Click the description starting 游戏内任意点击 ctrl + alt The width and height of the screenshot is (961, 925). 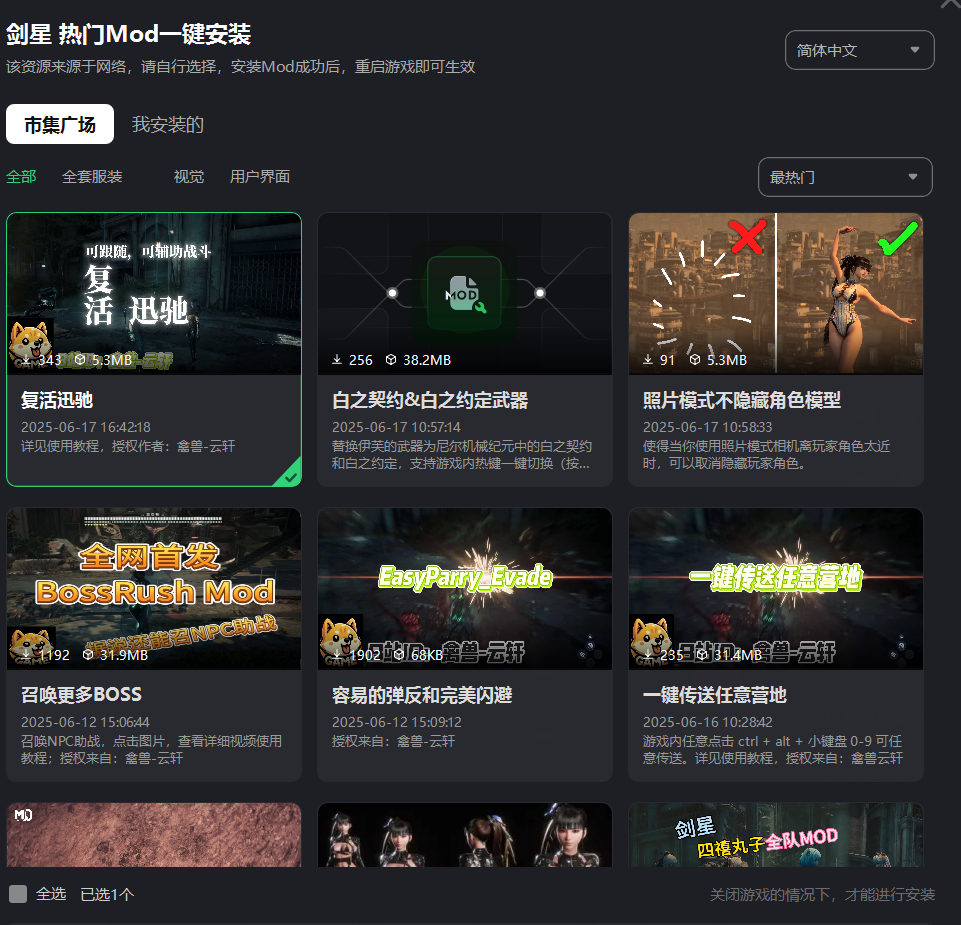(x=773, y=749)
